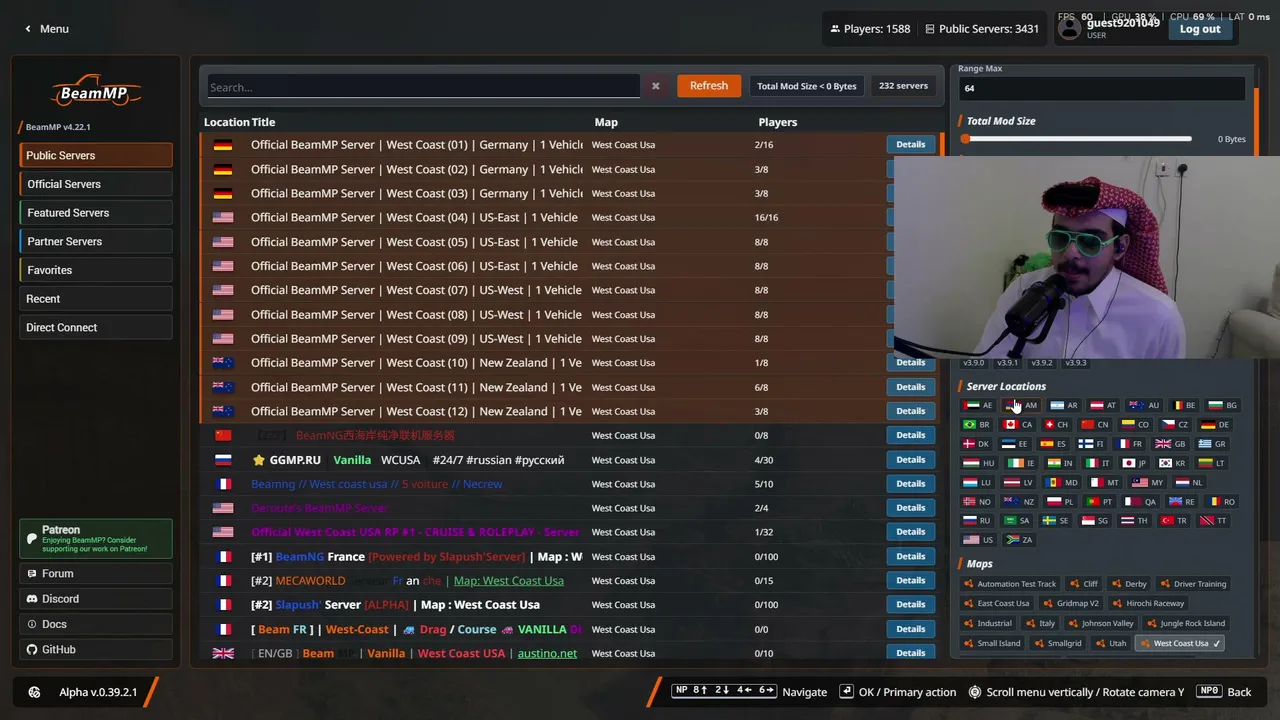Toggle the AM server location filter
The width and height of the screenshot is (1280, 720).
(1021, 406)
